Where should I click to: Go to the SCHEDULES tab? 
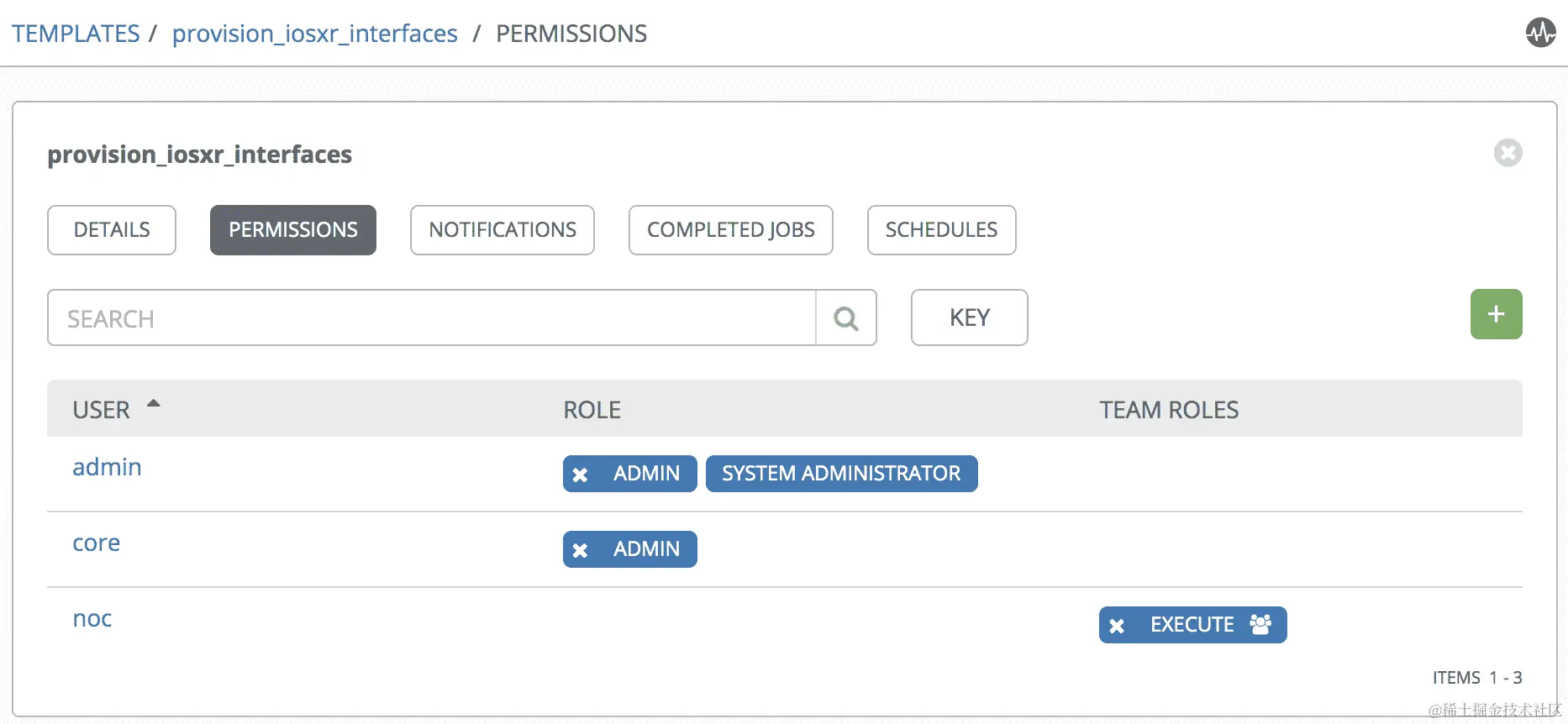coord(941,230)
